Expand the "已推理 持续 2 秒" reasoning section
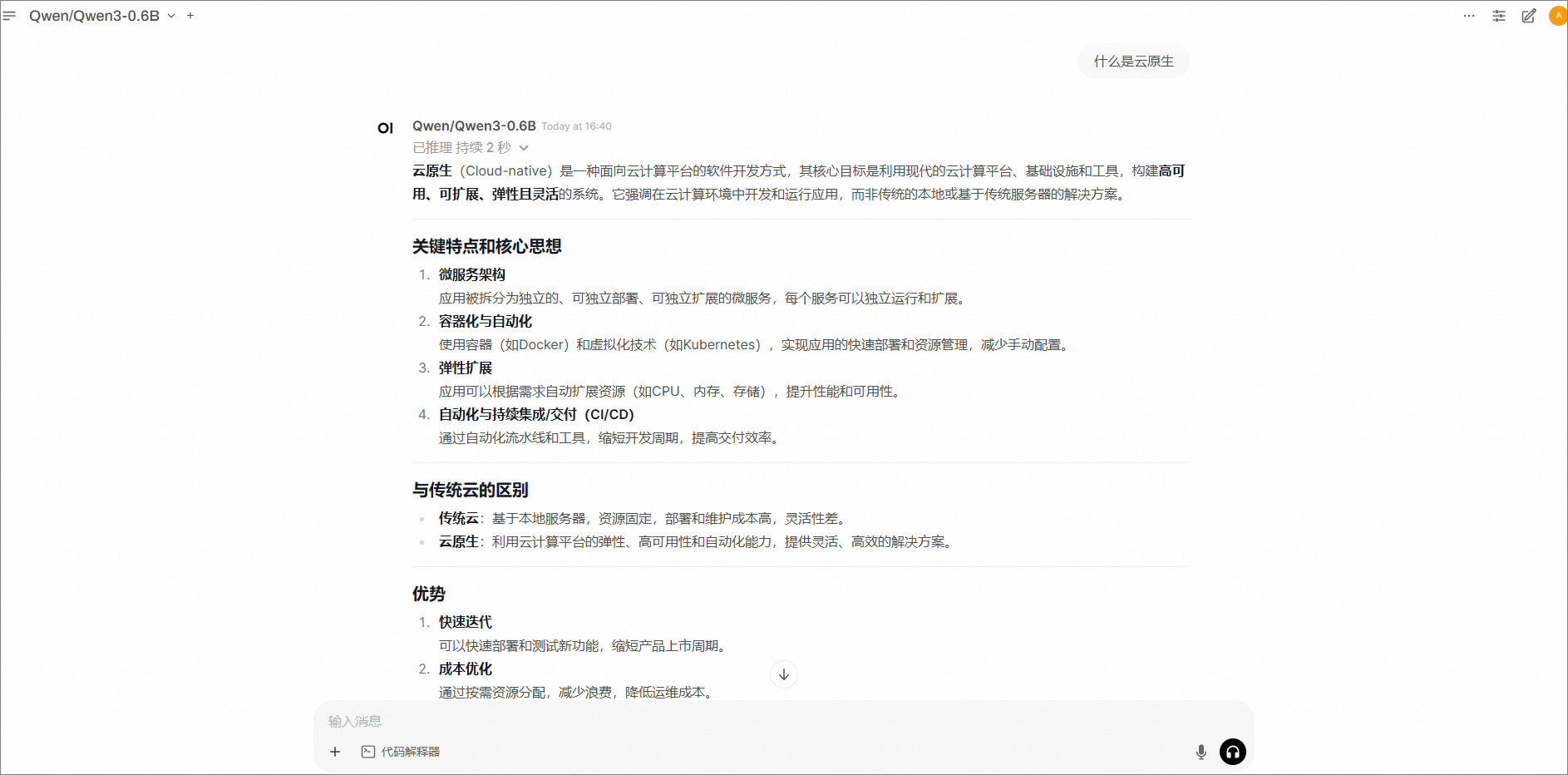Image resolution: width=1568 pixels, height=775 pixels. (x=471, y=148)
